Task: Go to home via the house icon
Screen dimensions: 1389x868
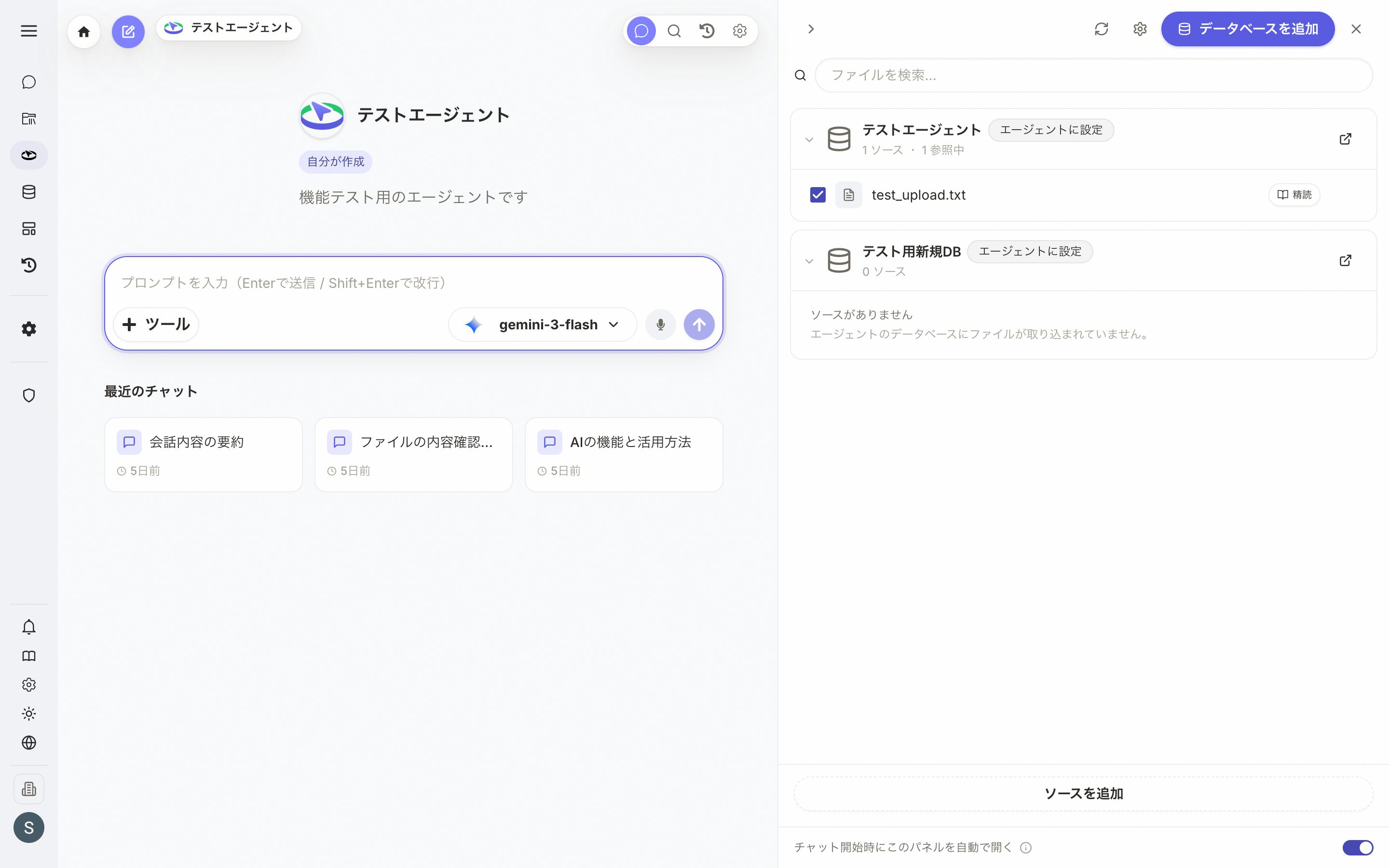Action: [84, 31]
